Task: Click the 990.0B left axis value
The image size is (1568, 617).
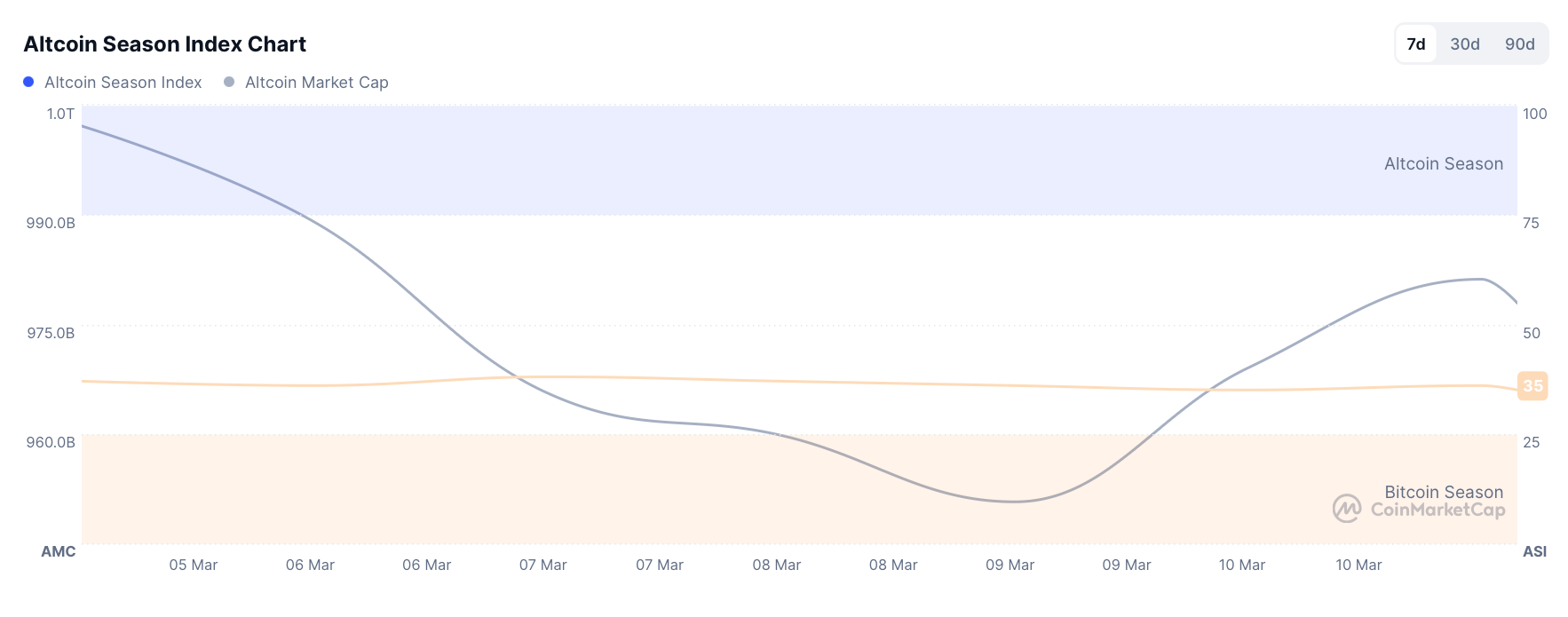Action: 51,223
